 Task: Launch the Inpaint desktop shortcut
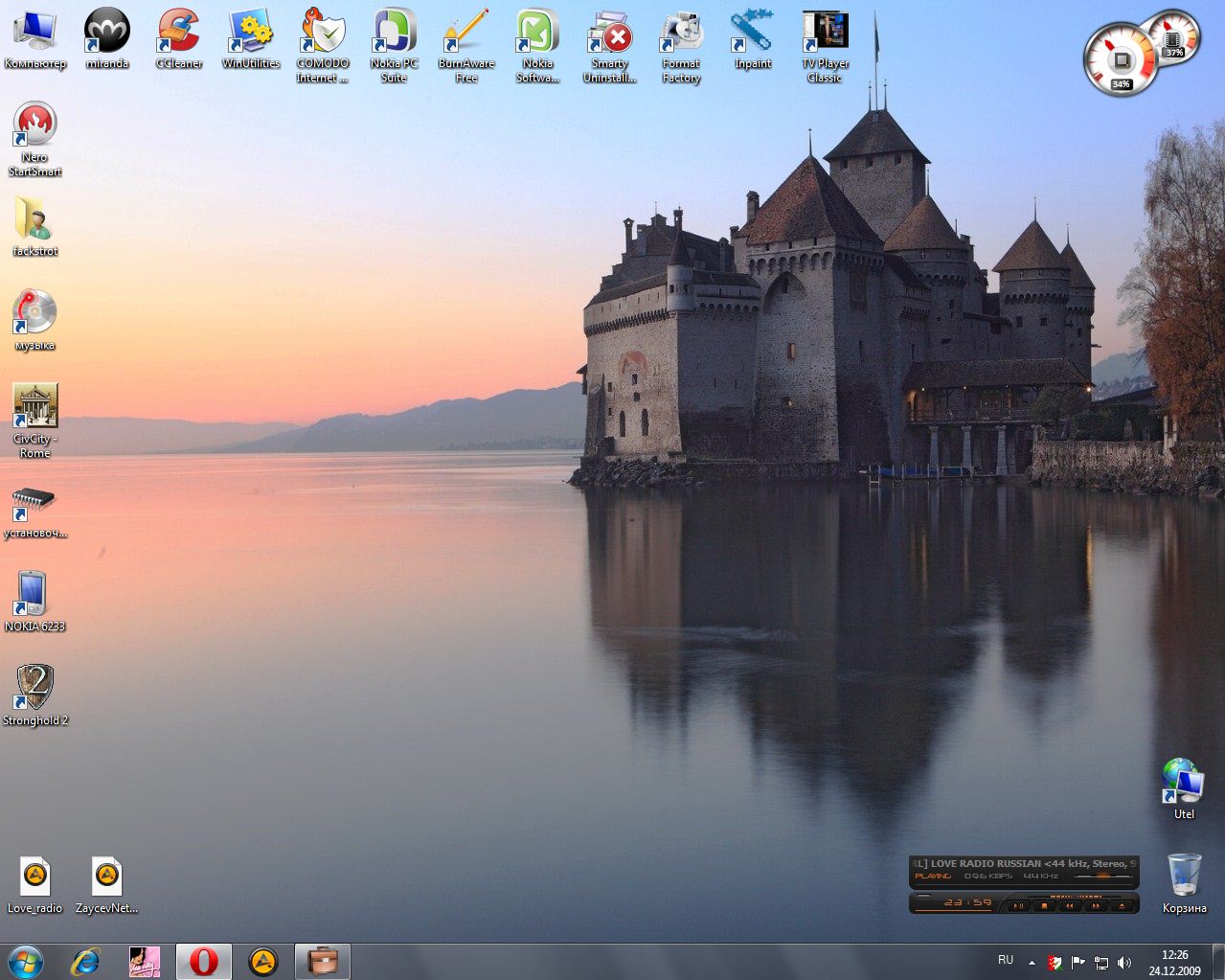tap(753, 33)
